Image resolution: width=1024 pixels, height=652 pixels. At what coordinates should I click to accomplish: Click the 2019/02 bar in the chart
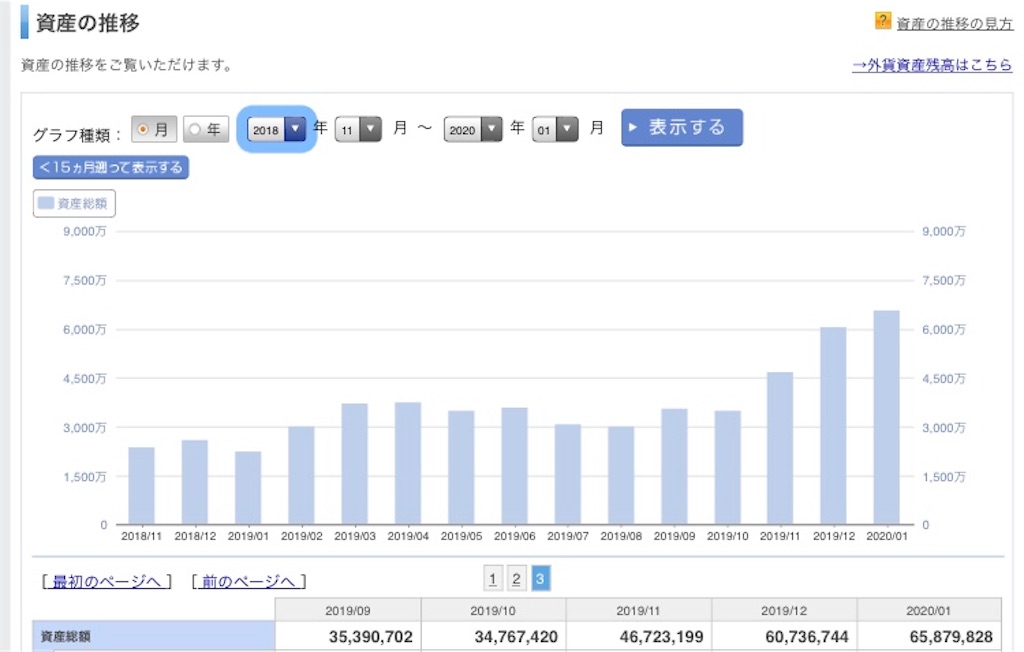[x=301, y=475]
